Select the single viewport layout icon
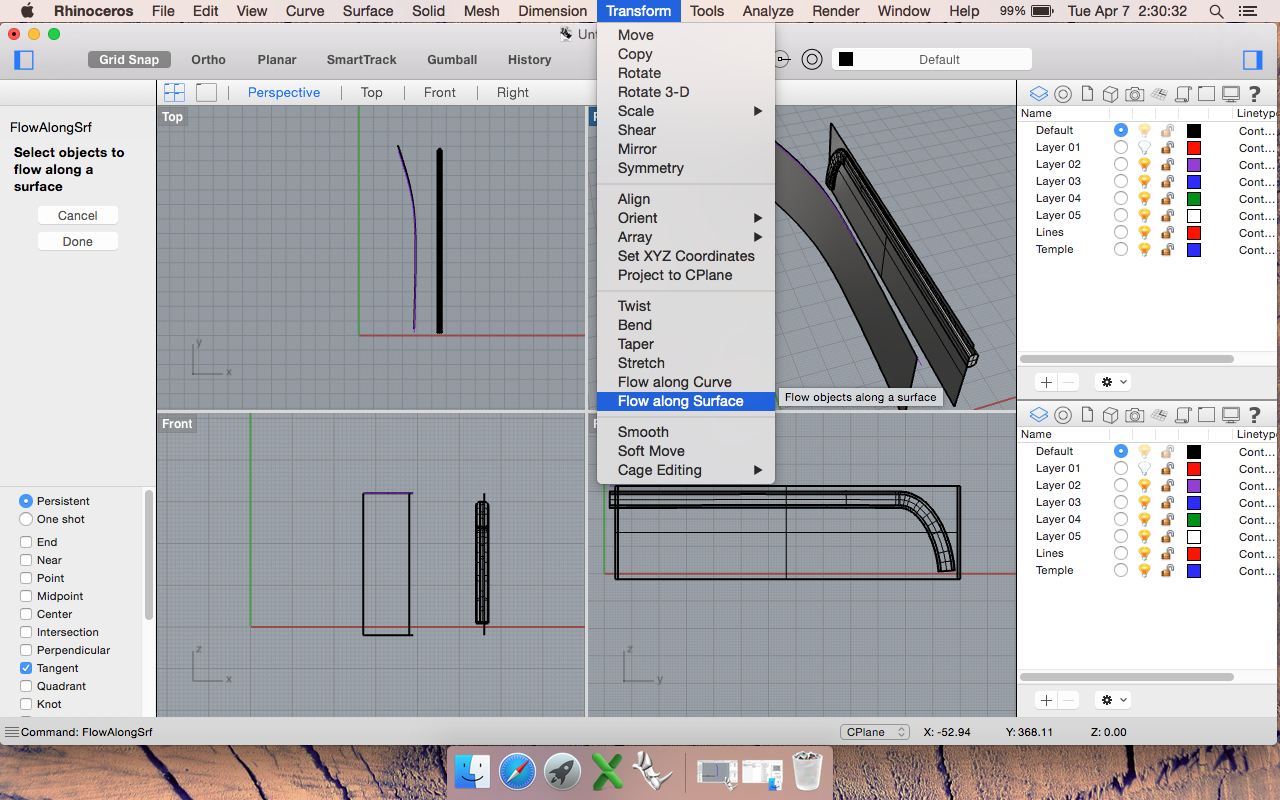This screenshot has height=800, width=1280. click(x=205, y=91)
